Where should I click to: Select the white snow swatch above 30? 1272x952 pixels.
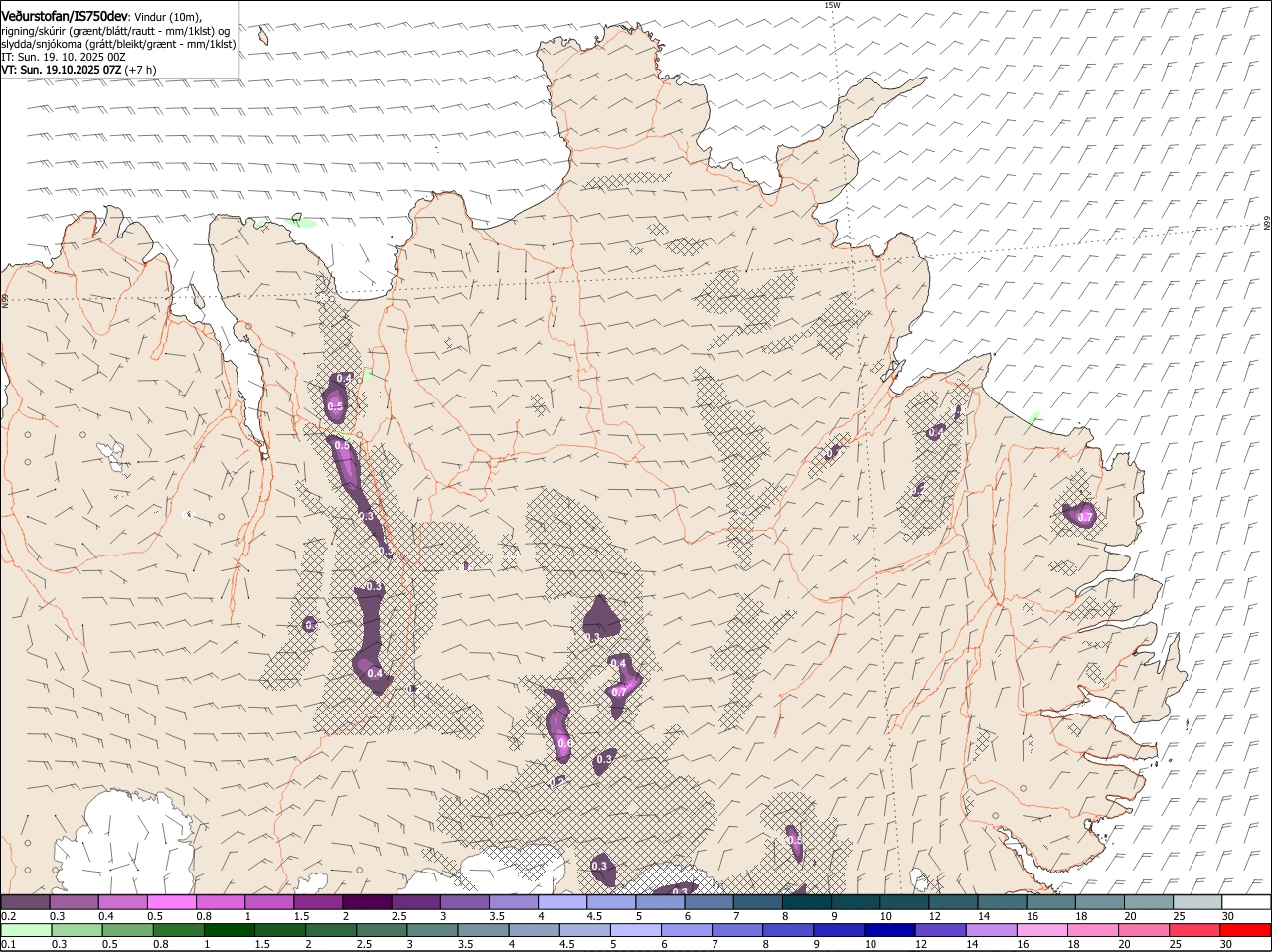[x=1246, y=902]
